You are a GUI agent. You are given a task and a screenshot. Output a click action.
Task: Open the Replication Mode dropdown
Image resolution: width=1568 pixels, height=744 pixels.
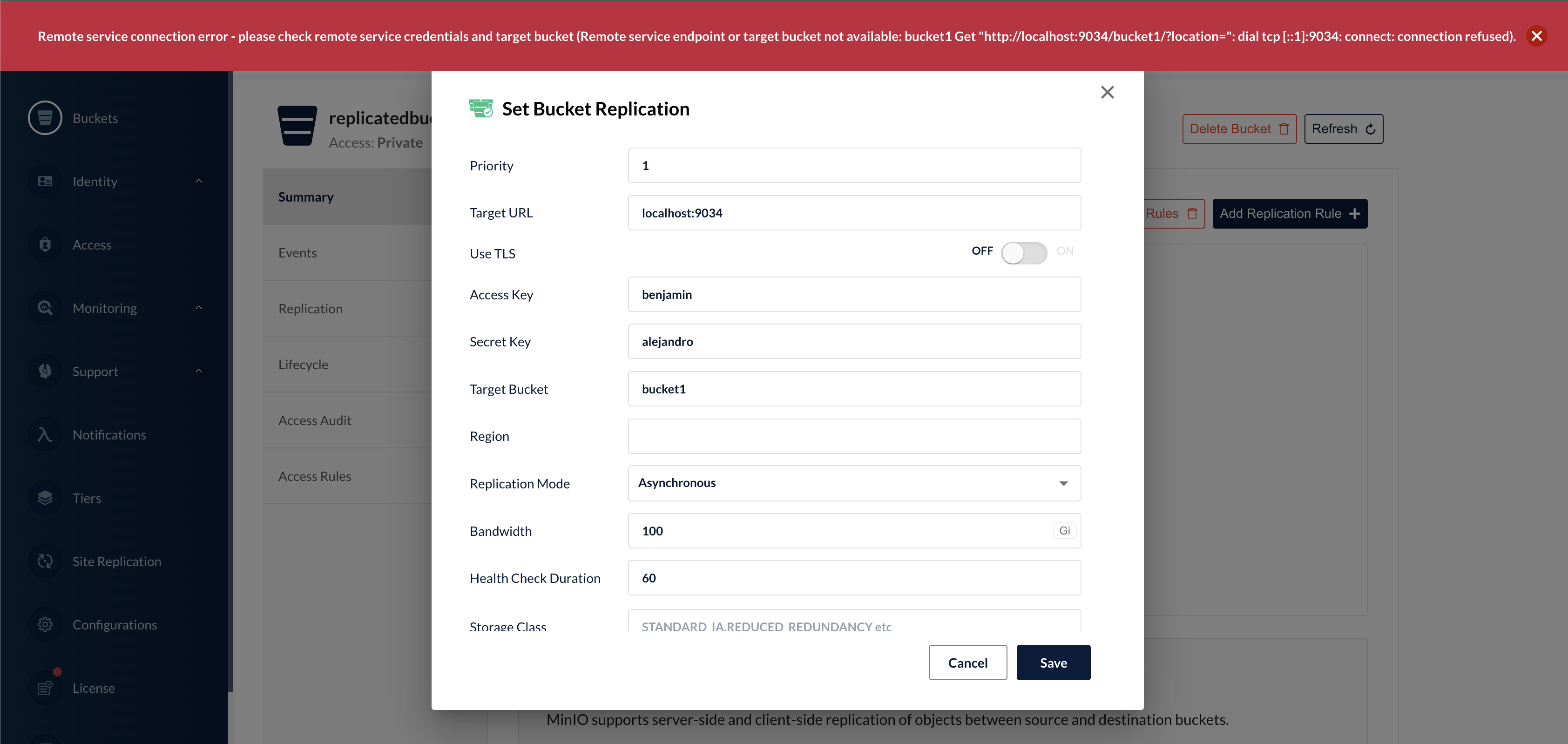pyautogui.click(x=854, y=483)
